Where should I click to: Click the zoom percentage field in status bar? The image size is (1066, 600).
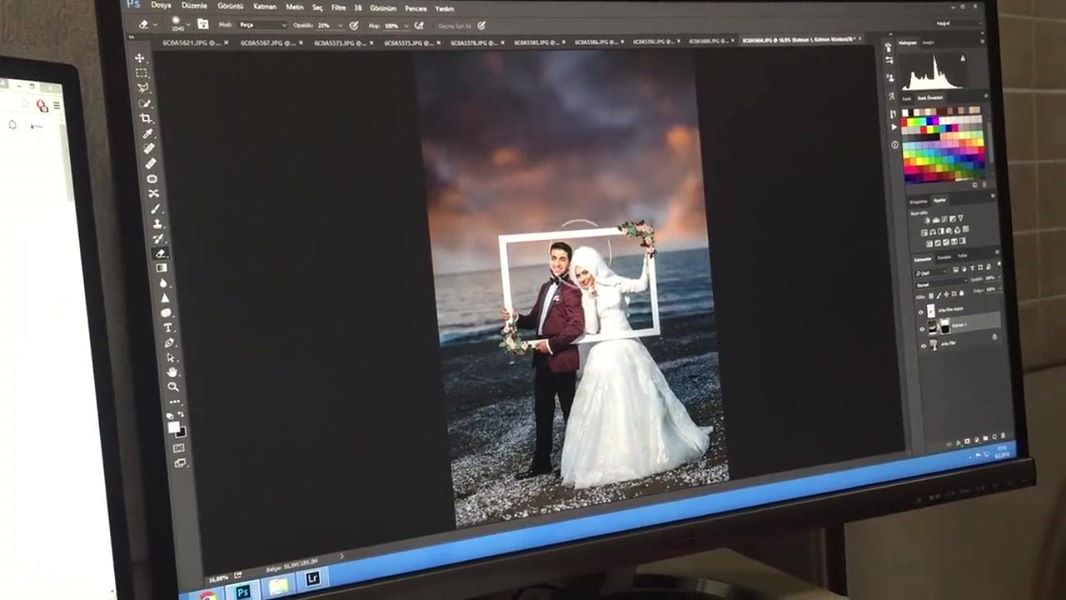point(219,578)
